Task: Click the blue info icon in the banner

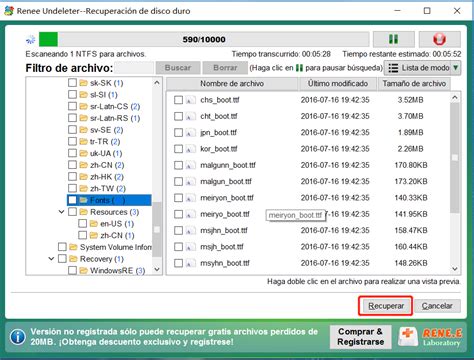Action: point(18,337)
